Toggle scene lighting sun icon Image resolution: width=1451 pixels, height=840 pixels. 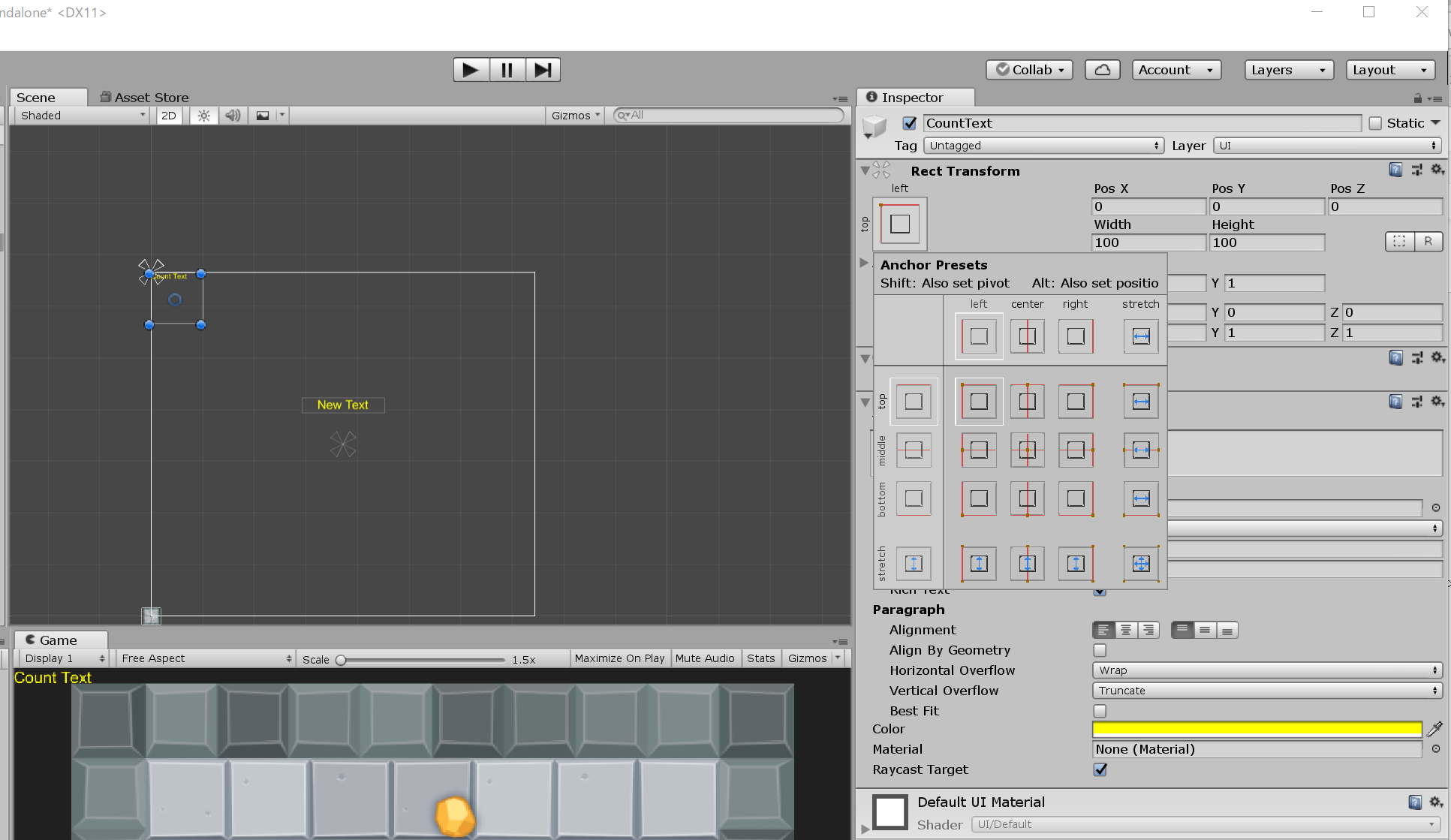[203, 116]
